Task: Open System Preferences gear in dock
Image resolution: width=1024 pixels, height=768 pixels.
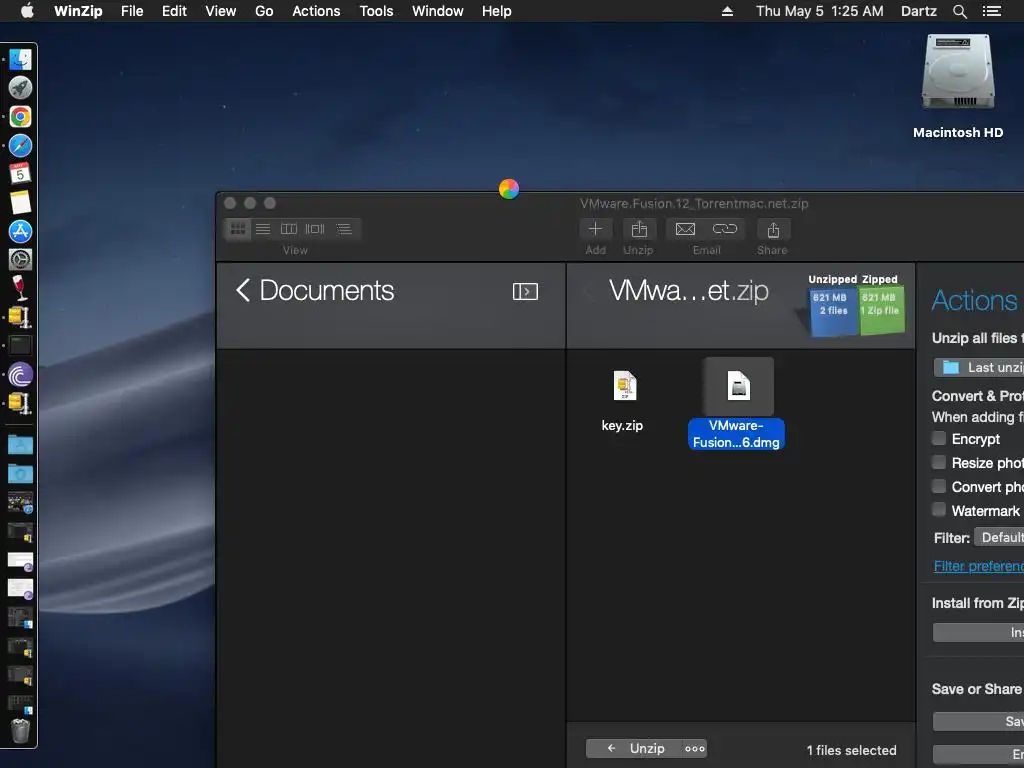Action: (20, 260)
